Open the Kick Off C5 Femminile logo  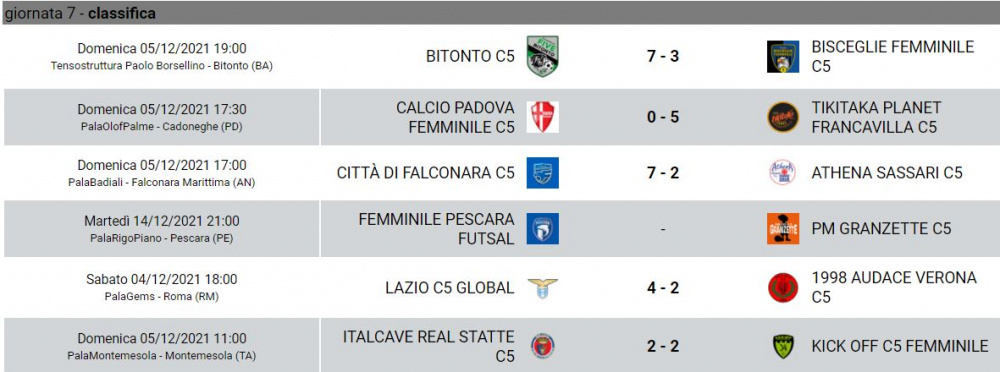pos(783,346)
